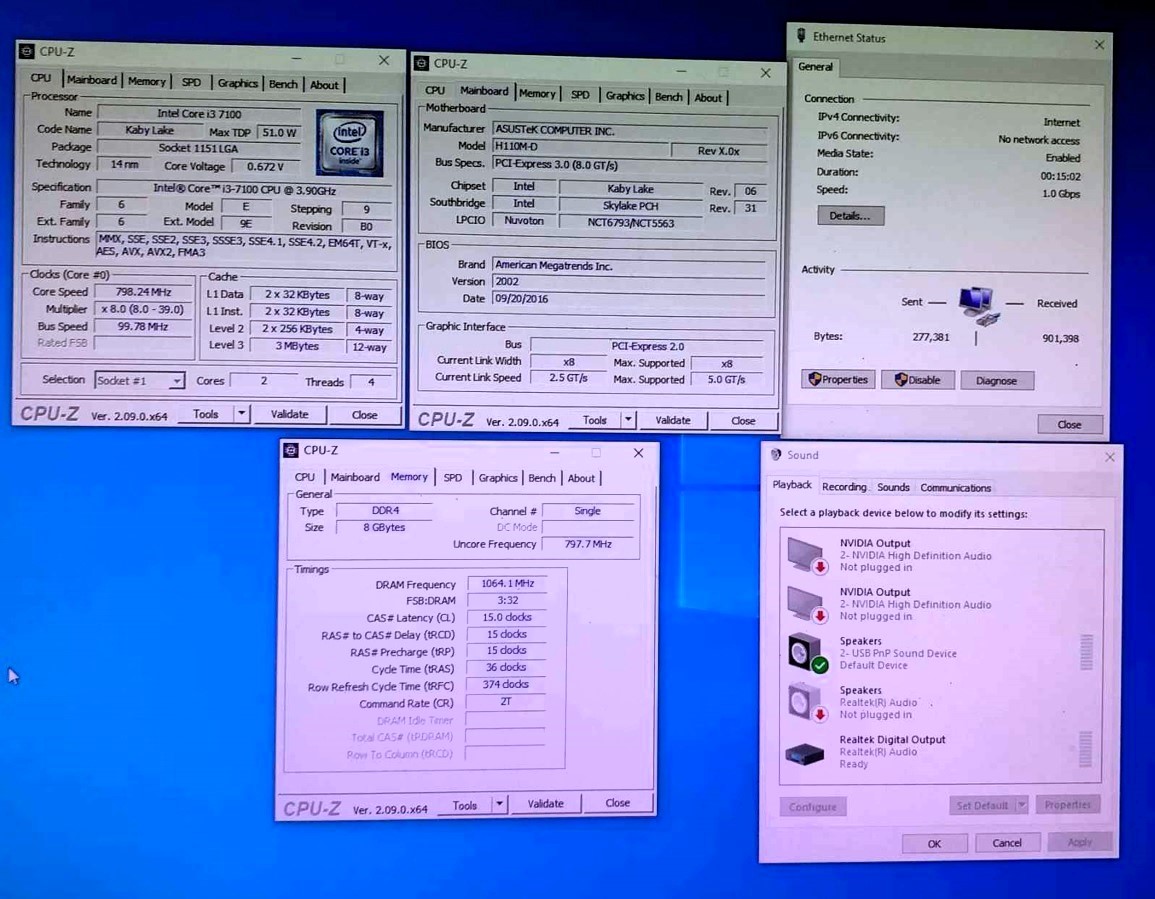The image size is (1155, 899).
Task: Expand Tools dropdown arrow in Memory window
Action: [500, 804]
